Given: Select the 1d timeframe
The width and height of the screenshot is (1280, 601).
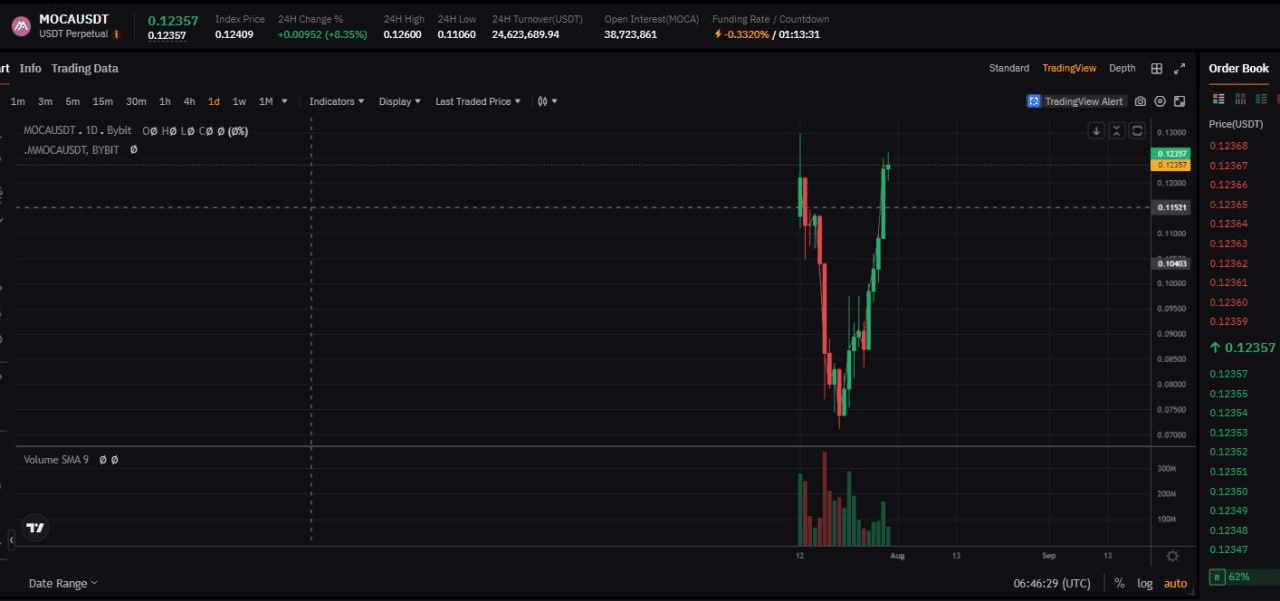Looking at the screenshot, I should pyautogui.click(x=214, y=101).
